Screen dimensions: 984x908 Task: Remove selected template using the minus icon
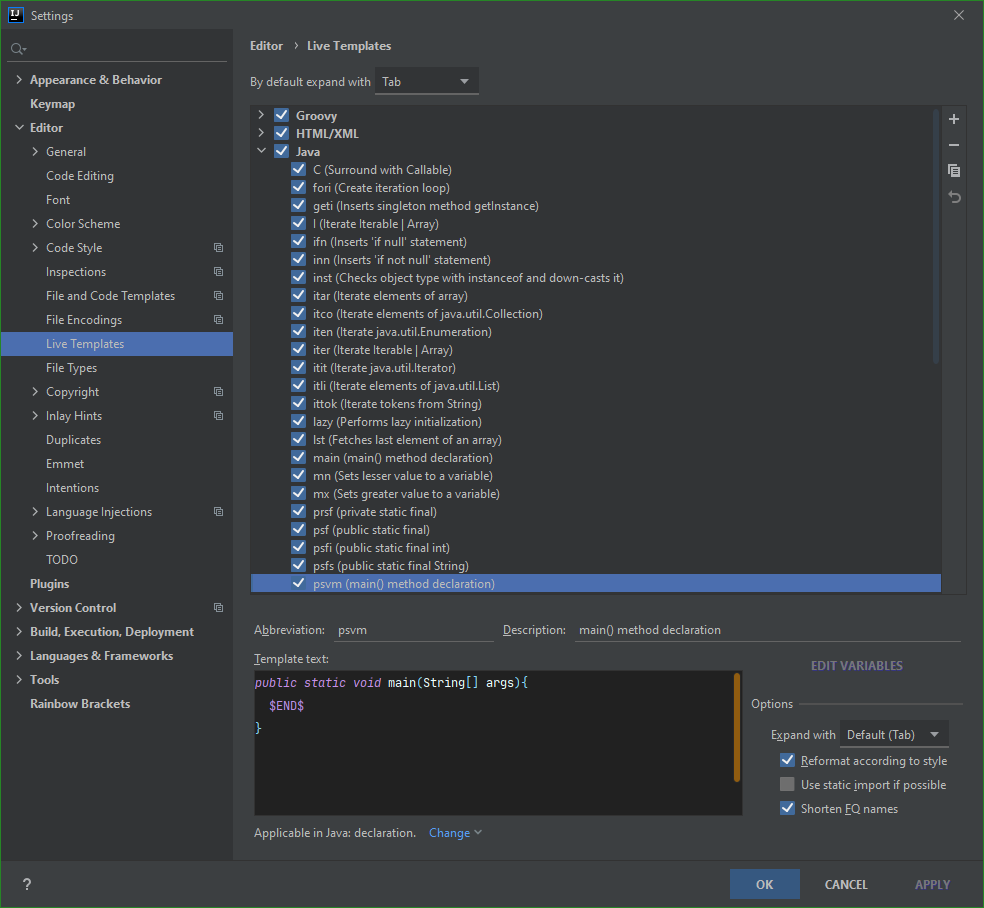953,144
